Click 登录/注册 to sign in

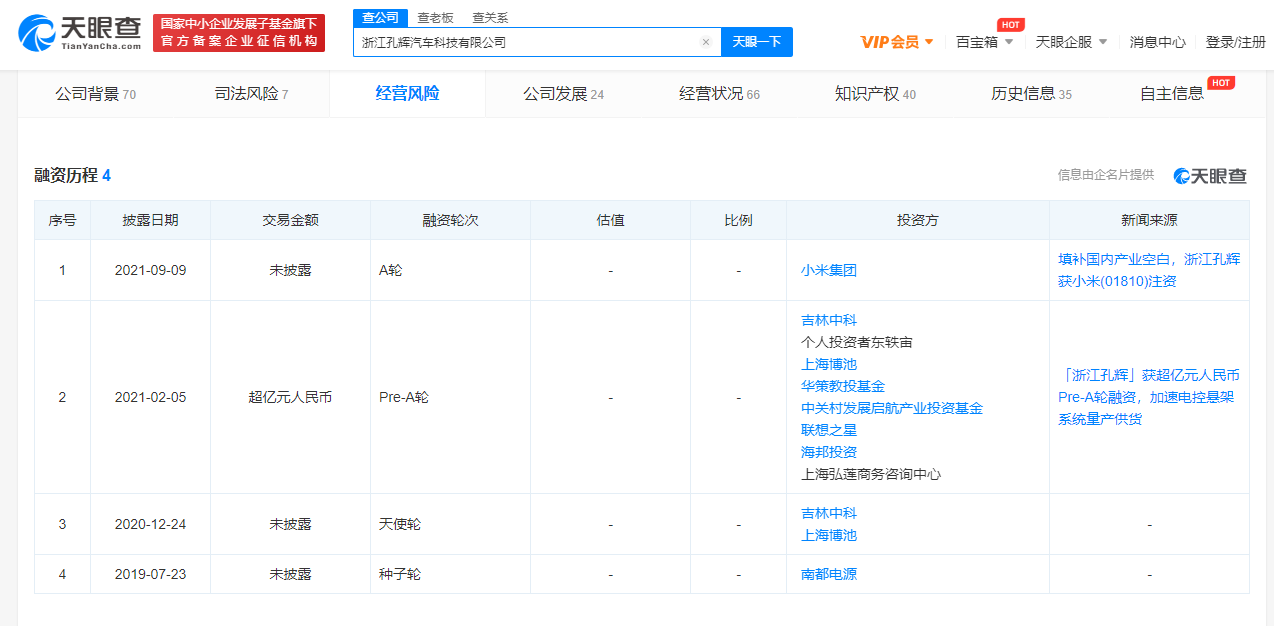pyautogui.click(x=1235, y=42)
